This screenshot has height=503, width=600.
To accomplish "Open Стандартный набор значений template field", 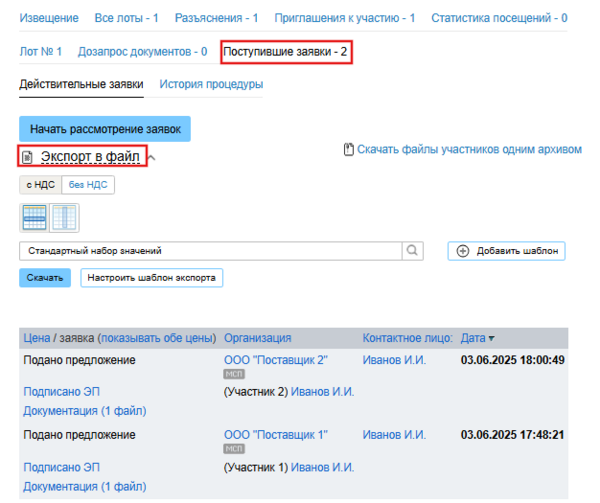I will pyautogui.click(x=210, y=251).
